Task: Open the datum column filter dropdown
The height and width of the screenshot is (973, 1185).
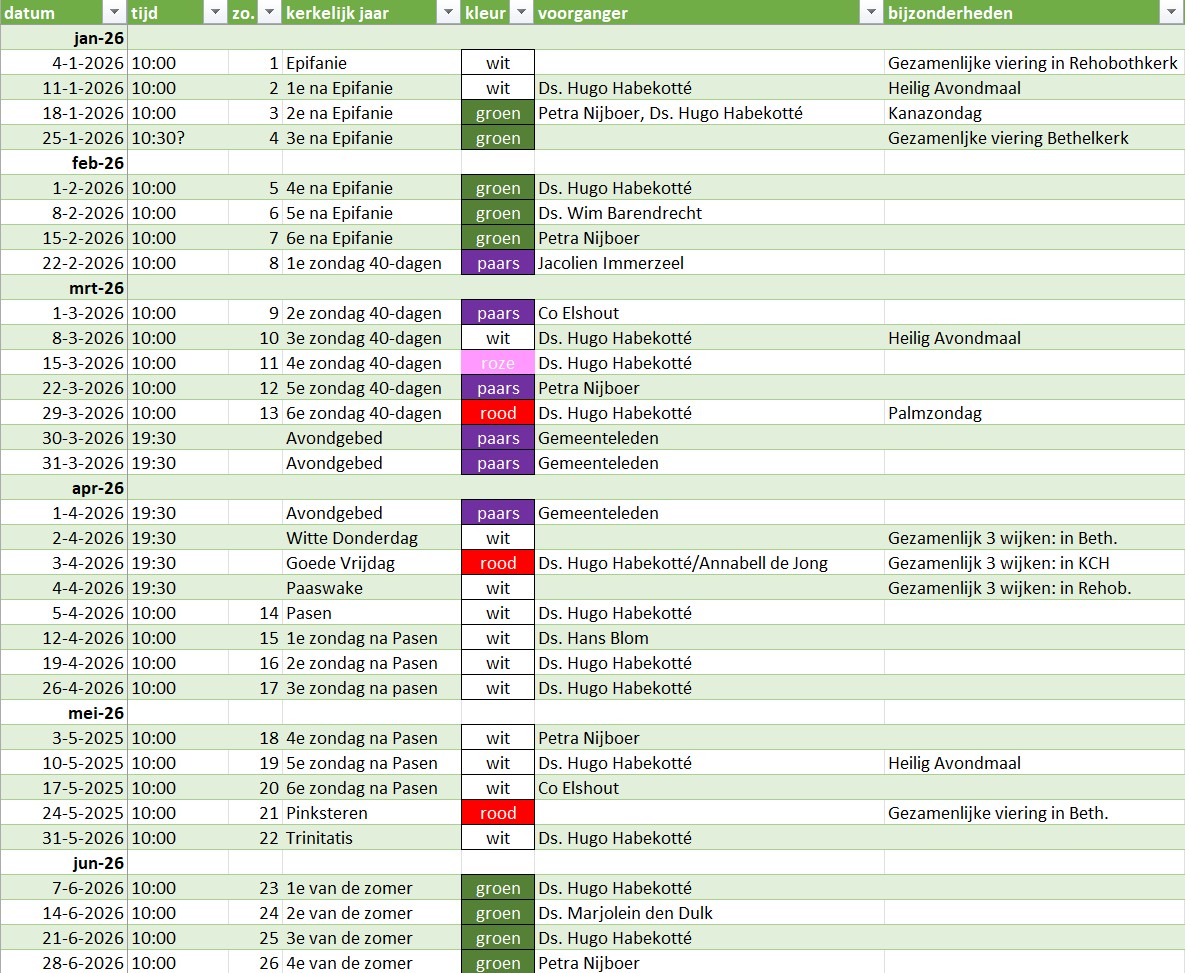Action: [113, 13]
